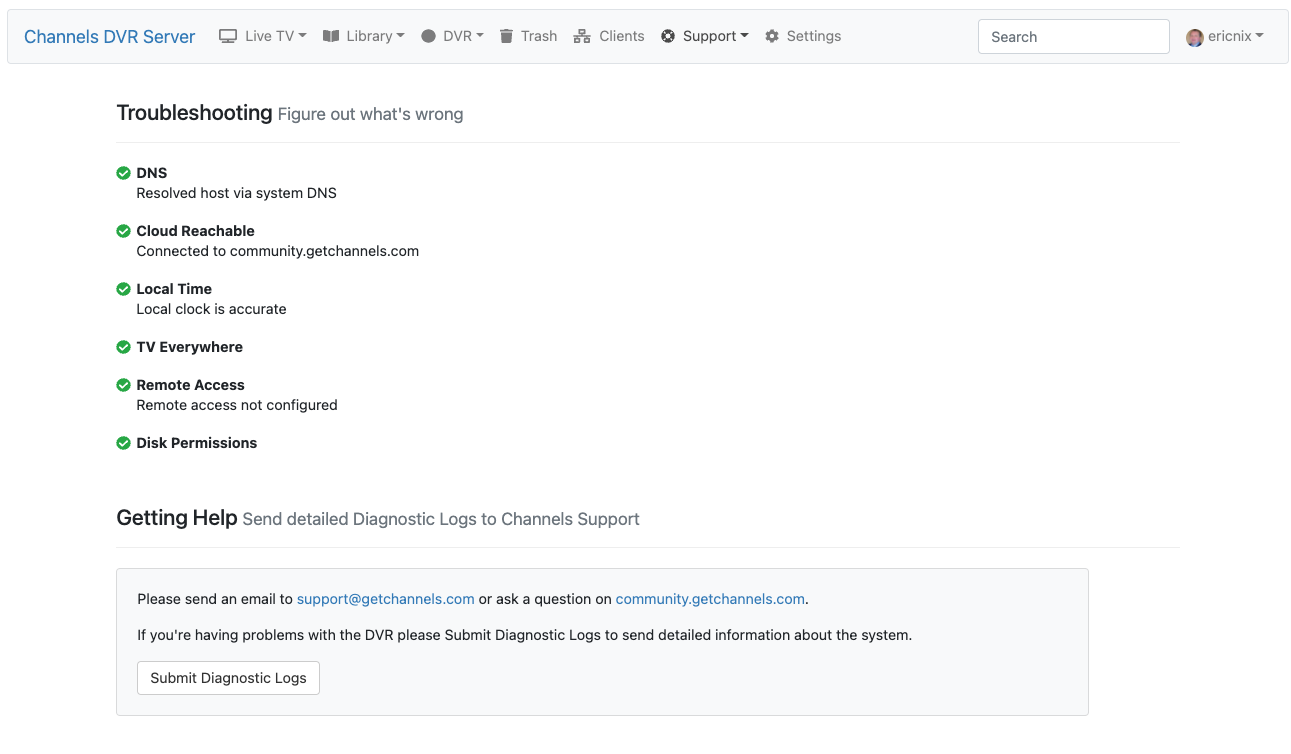Click the Settings gear icon
The width and height of the screenshot is (1291, 754).
pos(772,36)
